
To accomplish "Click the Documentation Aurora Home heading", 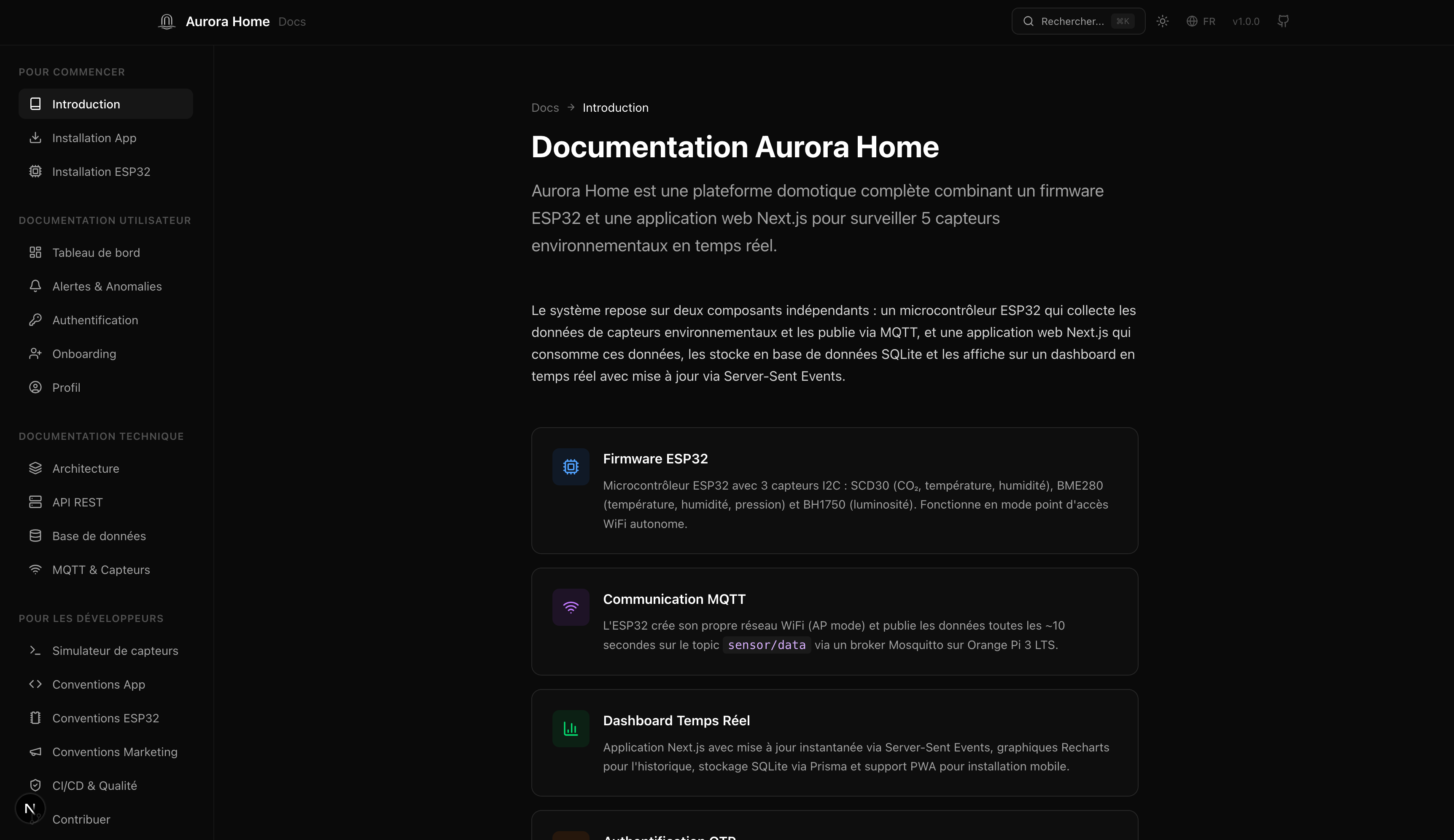I will [x=735, y=147].
